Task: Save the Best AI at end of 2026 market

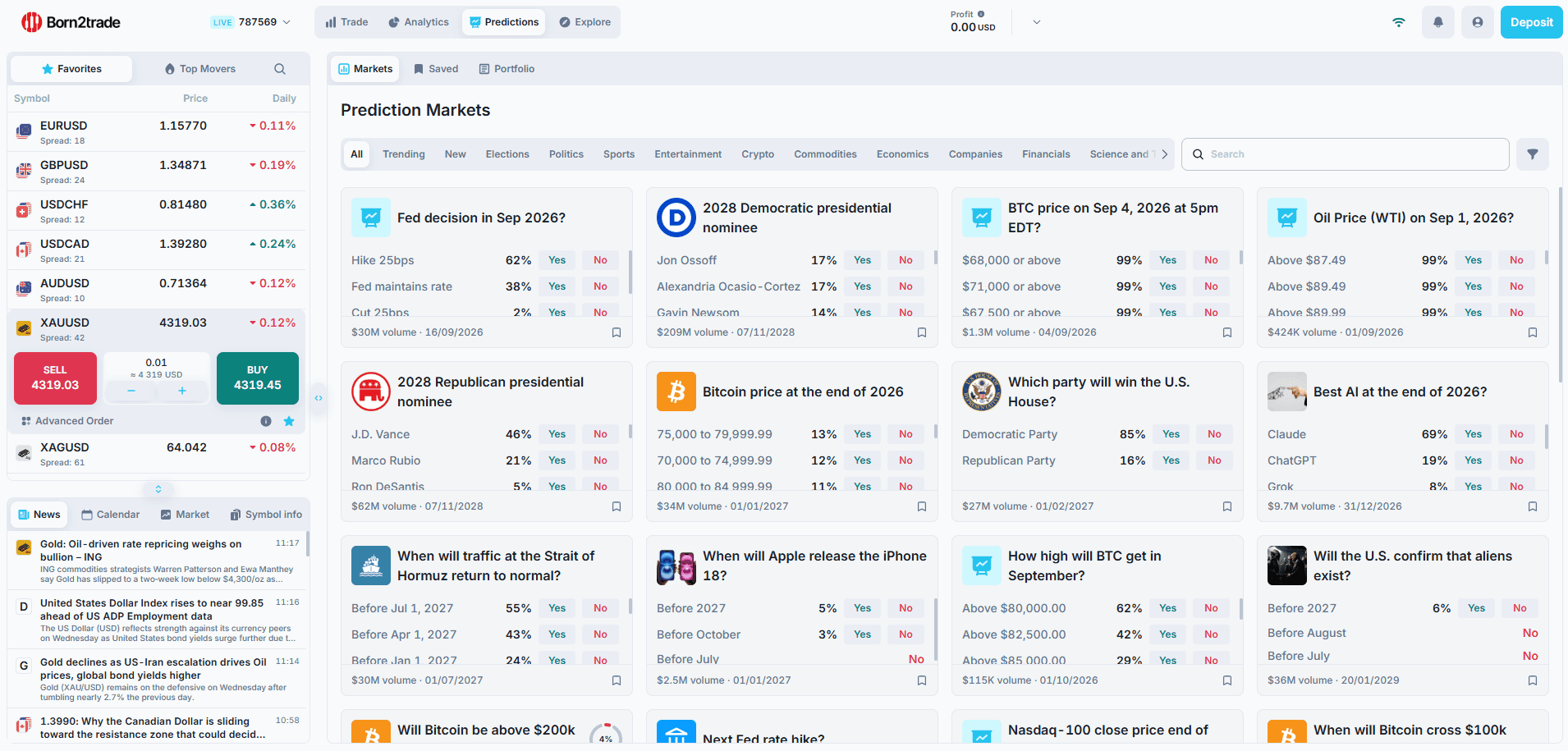Action: click(x=1533, y=506)
